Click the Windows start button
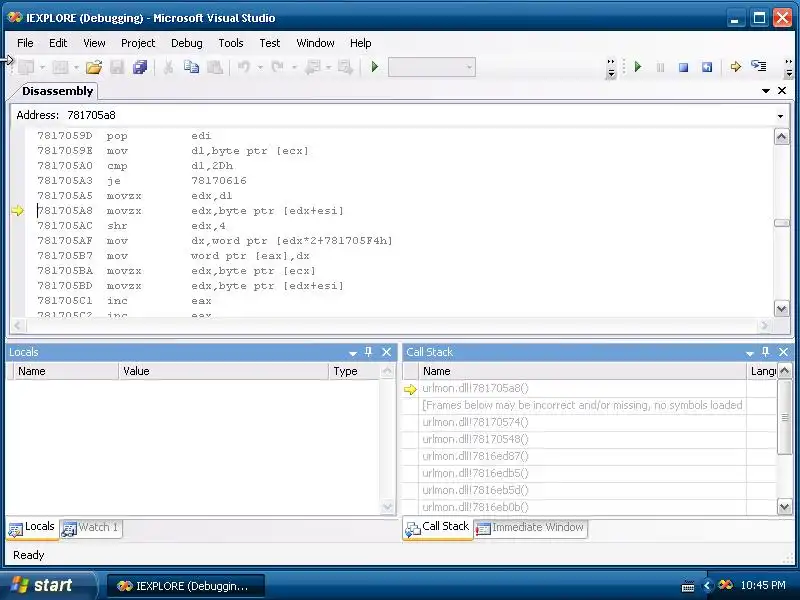800x600 pixels. pyautogui.click(x=48, y=585)
